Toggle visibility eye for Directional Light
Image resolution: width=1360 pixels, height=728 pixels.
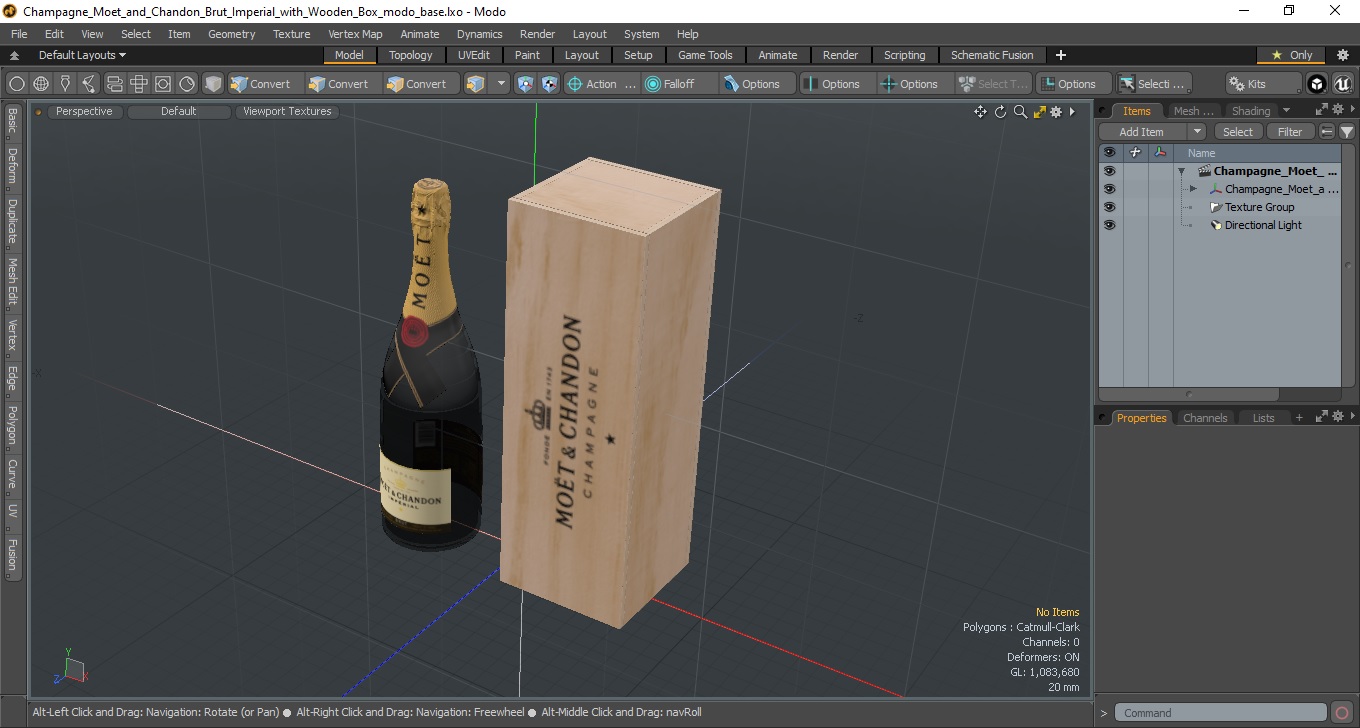point(1109,225)
